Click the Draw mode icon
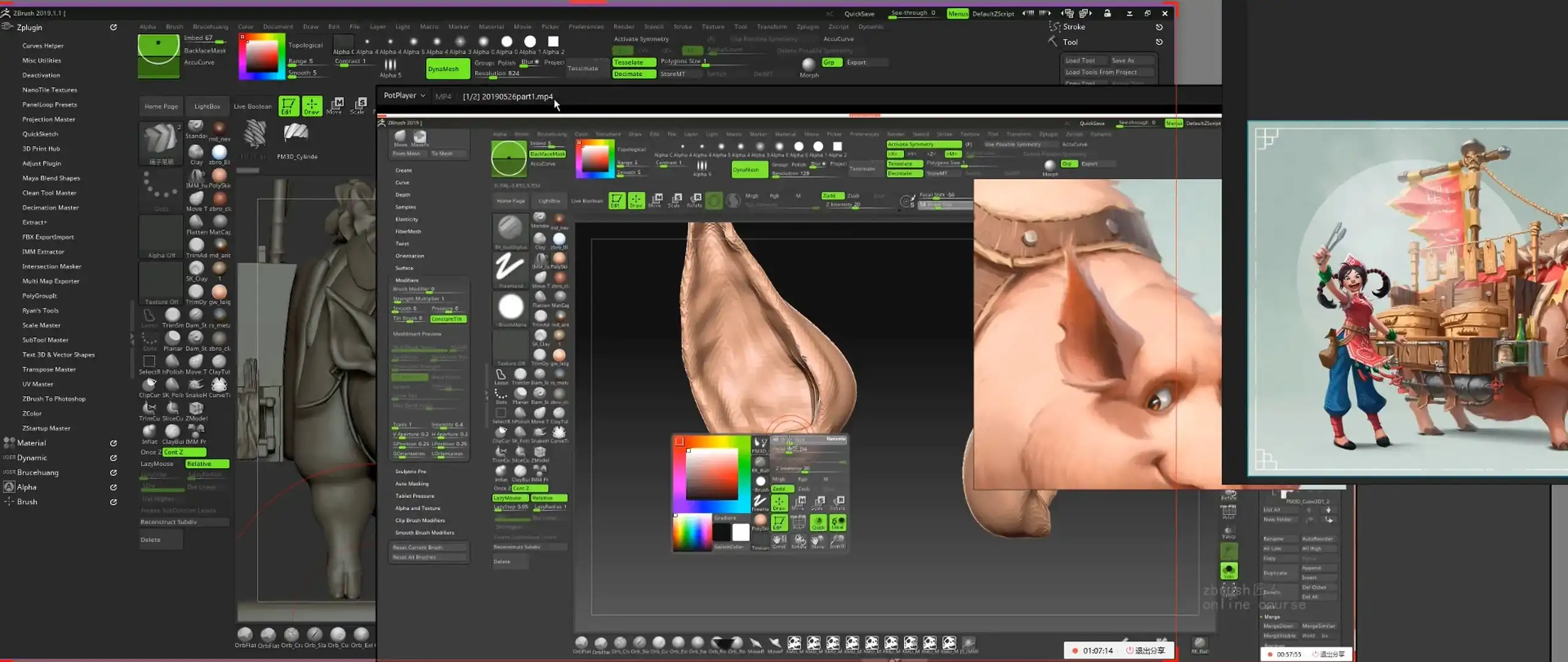Screen dimensions: 1568x662 tap(312, 105)
